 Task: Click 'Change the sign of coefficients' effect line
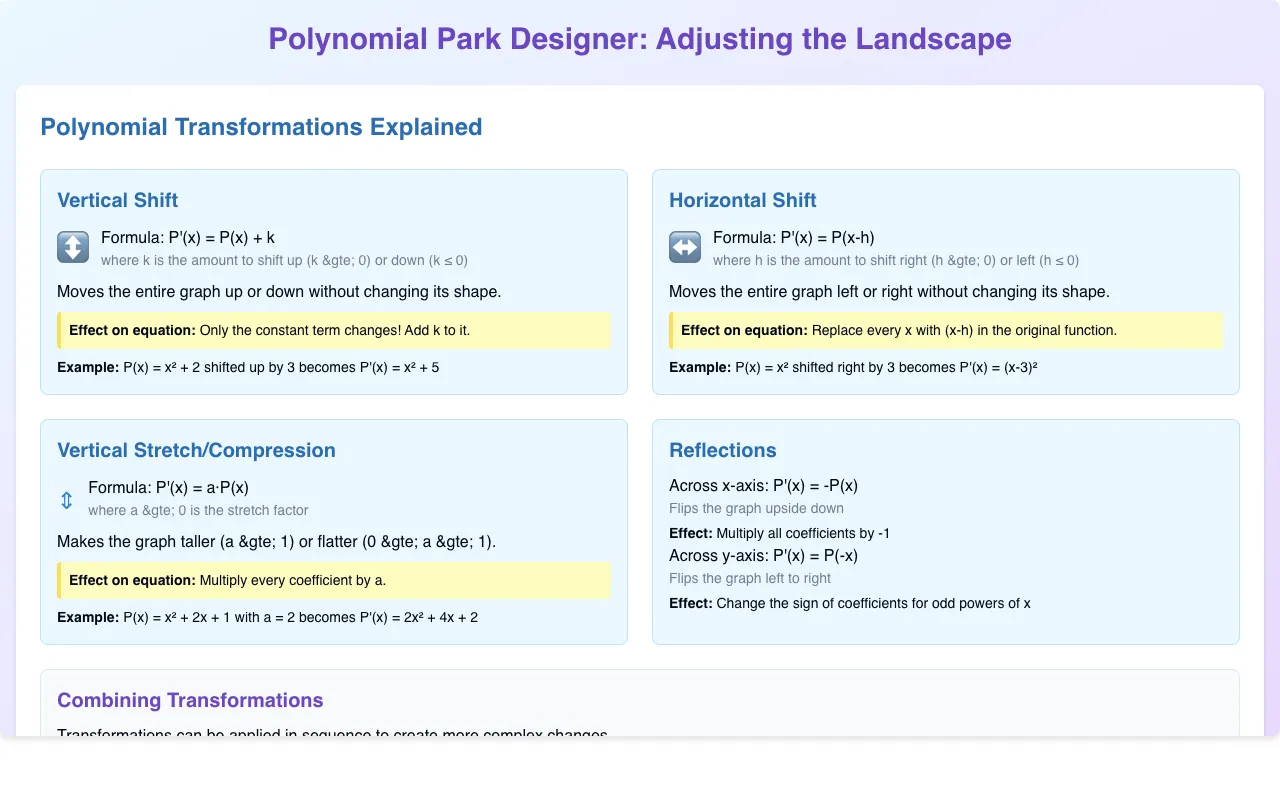[x=850, y=603]
